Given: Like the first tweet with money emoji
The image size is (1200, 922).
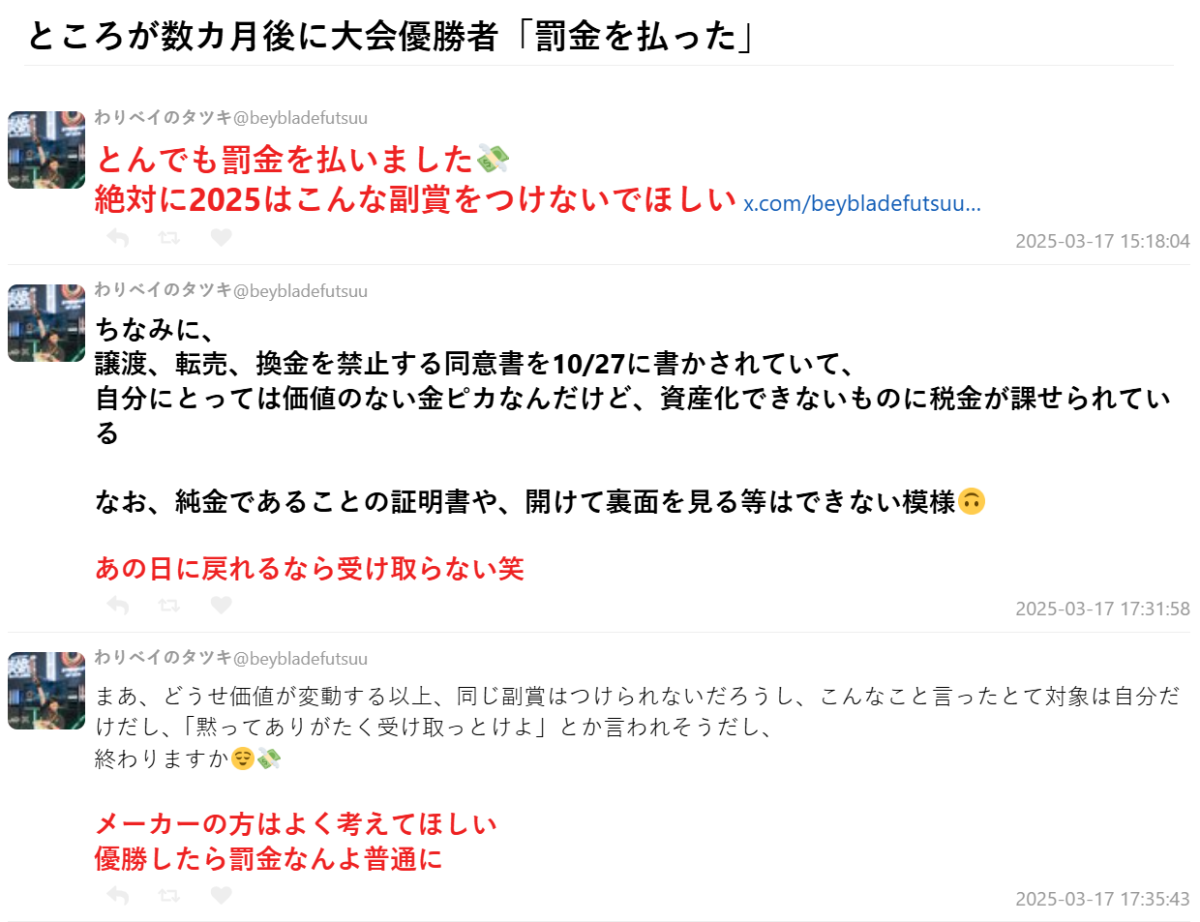Looking at the screenshot, I should click(221, 238).
